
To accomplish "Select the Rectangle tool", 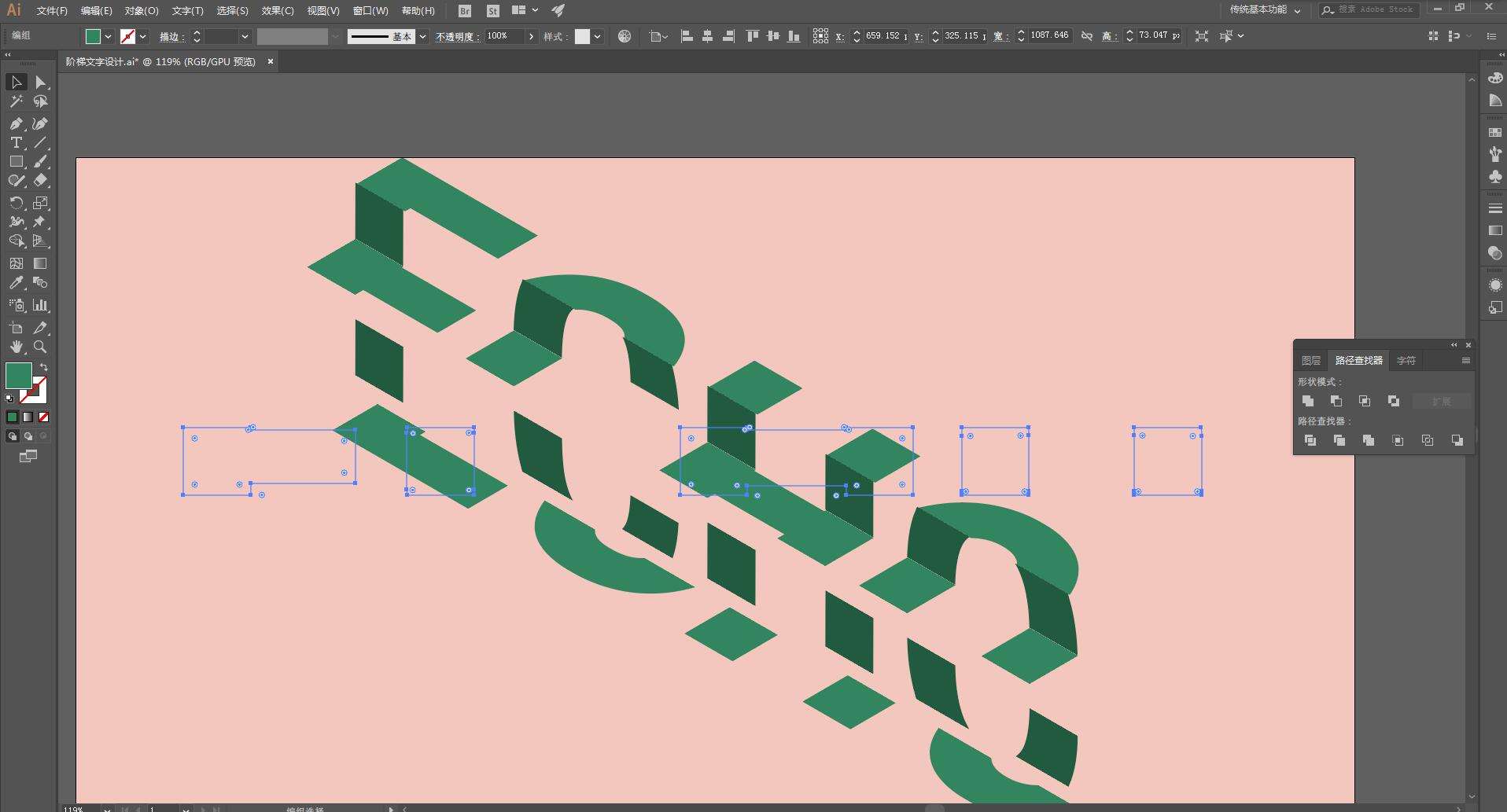I will [16, 161].
